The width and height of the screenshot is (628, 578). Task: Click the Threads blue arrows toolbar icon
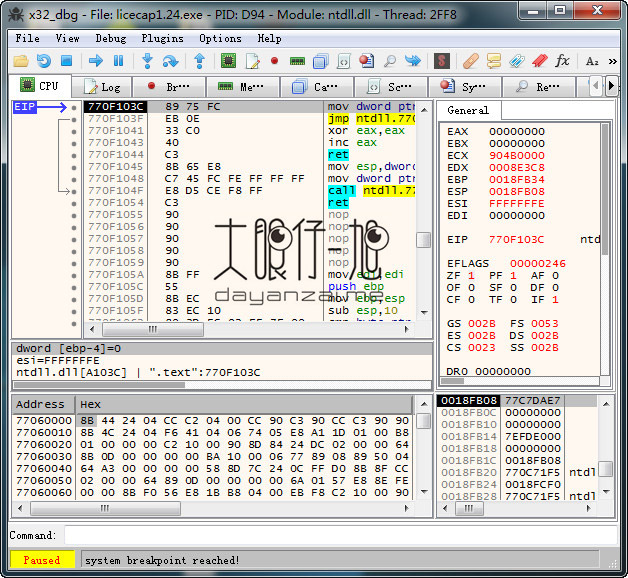413,61
